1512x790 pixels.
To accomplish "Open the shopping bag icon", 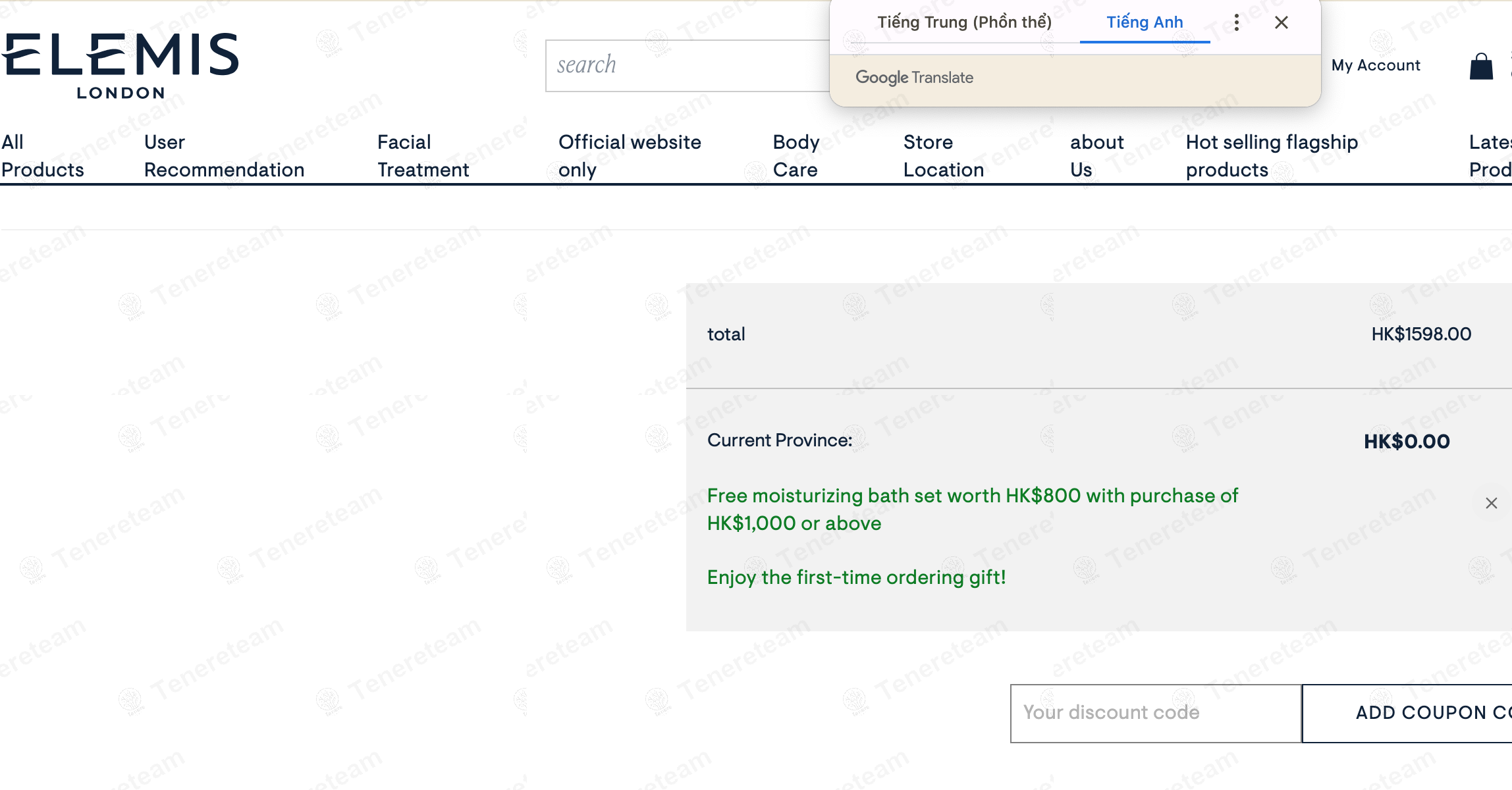I will (x=1481, y=66).
